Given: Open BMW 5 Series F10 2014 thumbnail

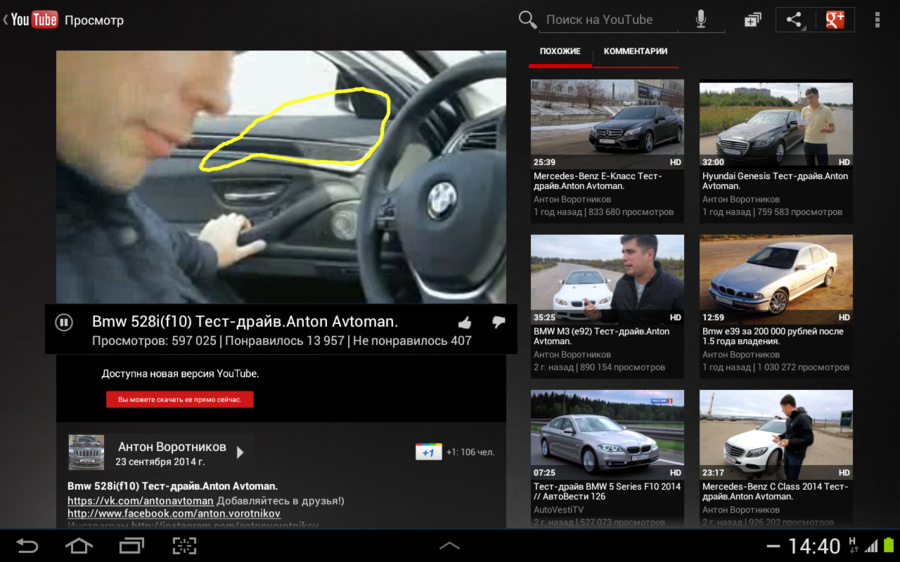Looking at the screenshot, I should tap(607, 435).
